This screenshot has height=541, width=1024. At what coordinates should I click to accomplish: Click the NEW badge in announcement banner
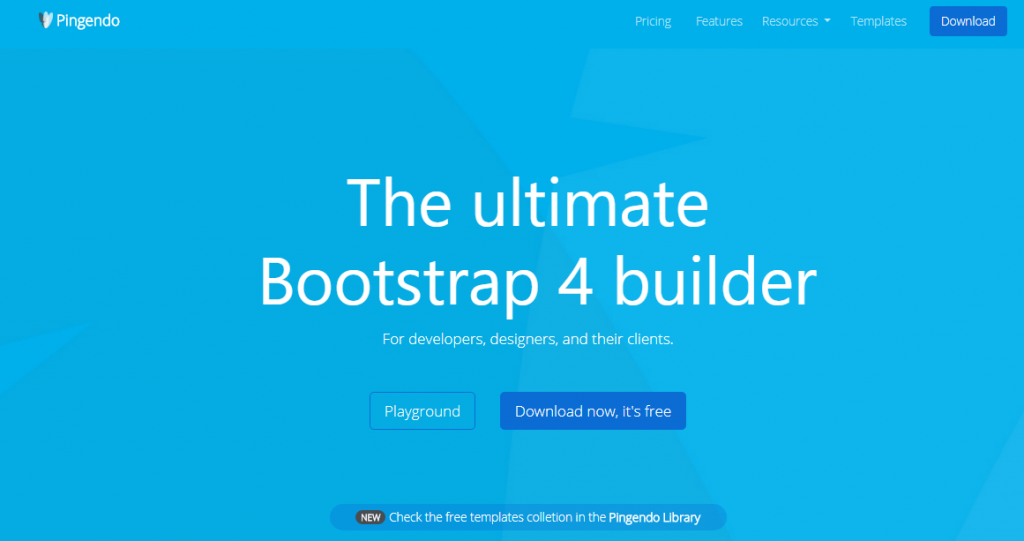tap(371, 518)
